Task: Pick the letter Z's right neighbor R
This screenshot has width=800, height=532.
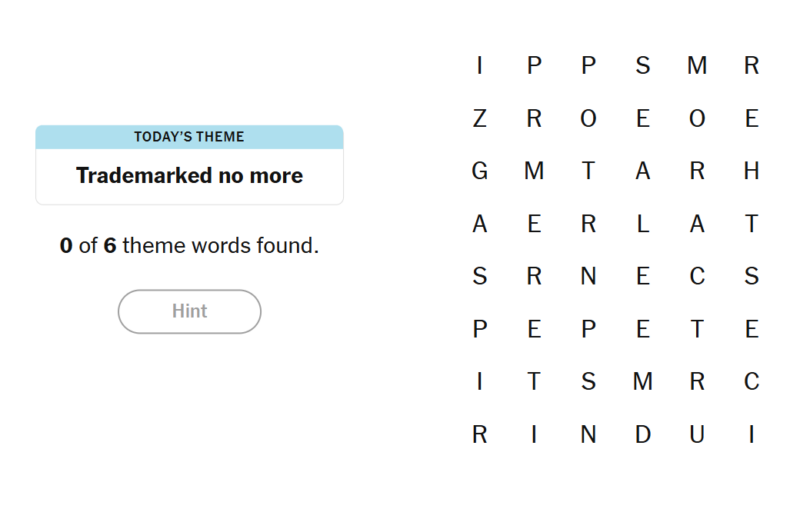Action: 534,119
